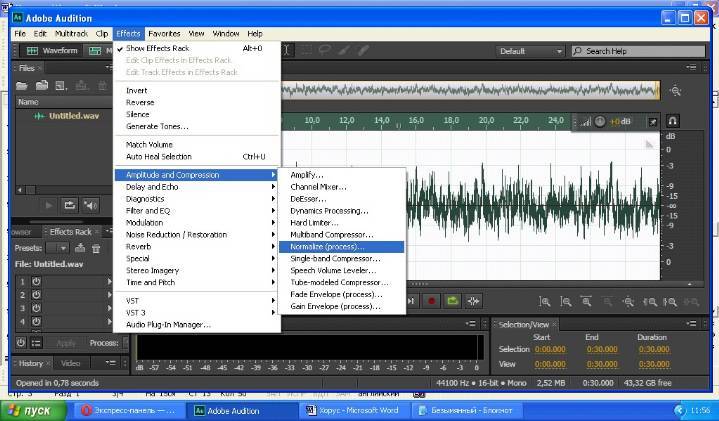The image size is (719, 421).
Task: Click the auto-play speaker icon in Files panel
Action: (x=90, y=205)
